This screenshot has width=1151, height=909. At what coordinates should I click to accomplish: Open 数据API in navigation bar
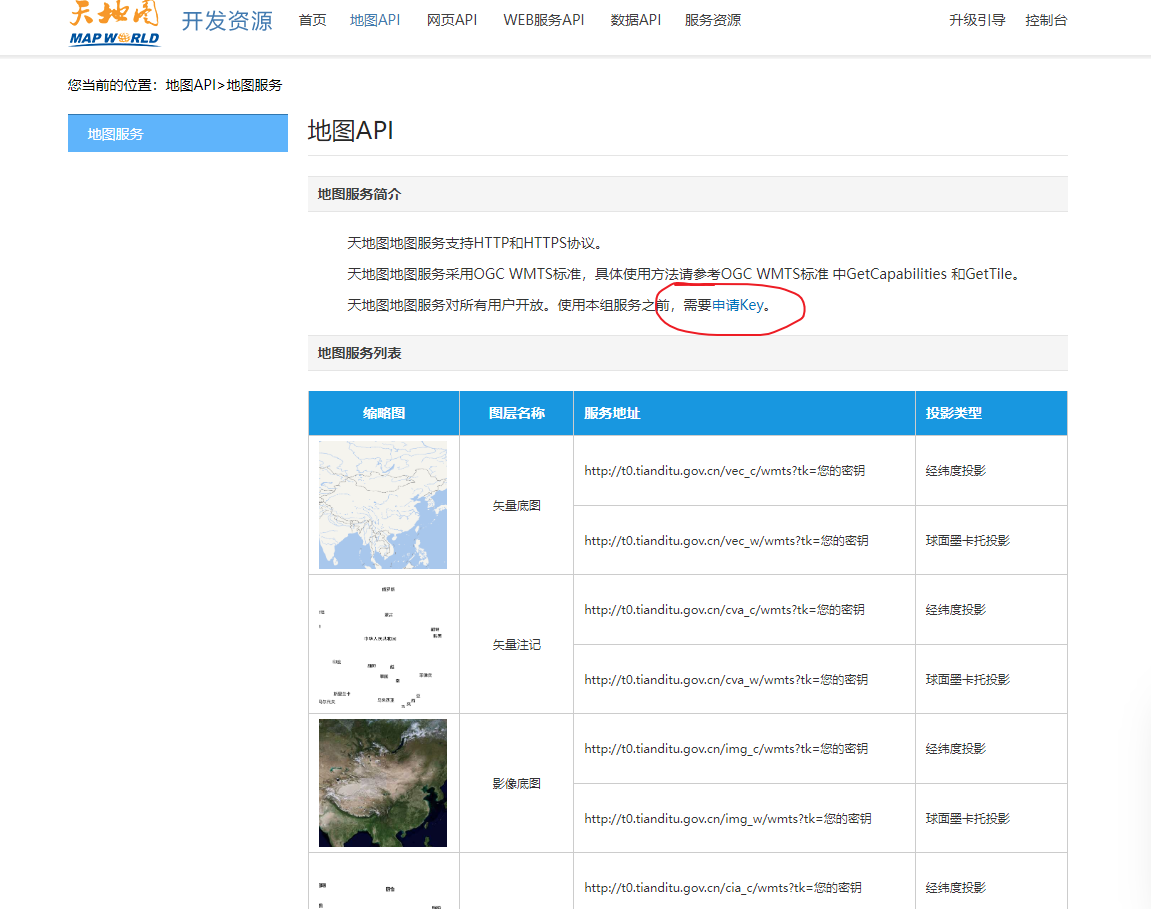635,20
